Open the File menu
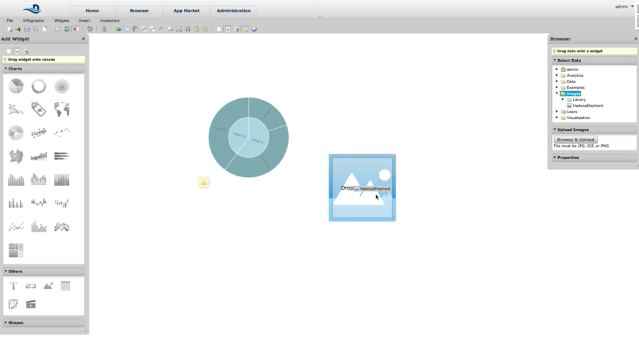The width and height of the screenshot is (639, 361). click(10, 20)
